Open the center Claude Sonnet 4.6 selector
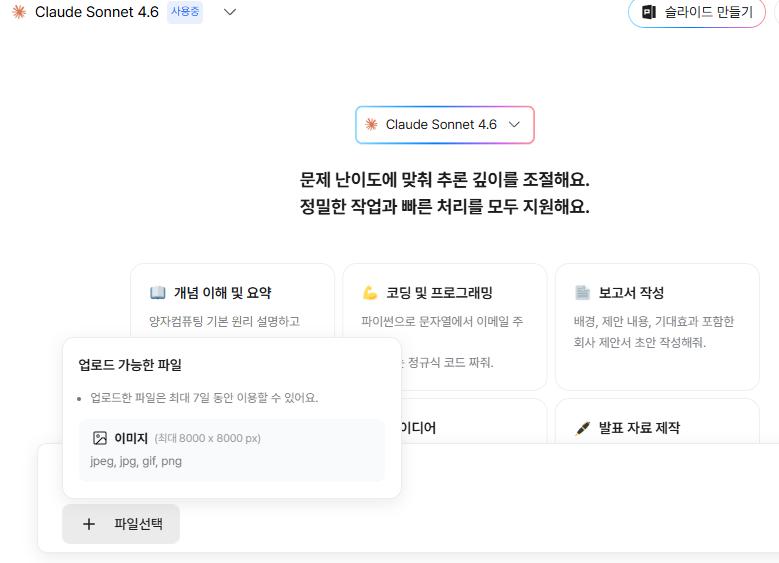 pyautogui.click(x=445, y=125)
